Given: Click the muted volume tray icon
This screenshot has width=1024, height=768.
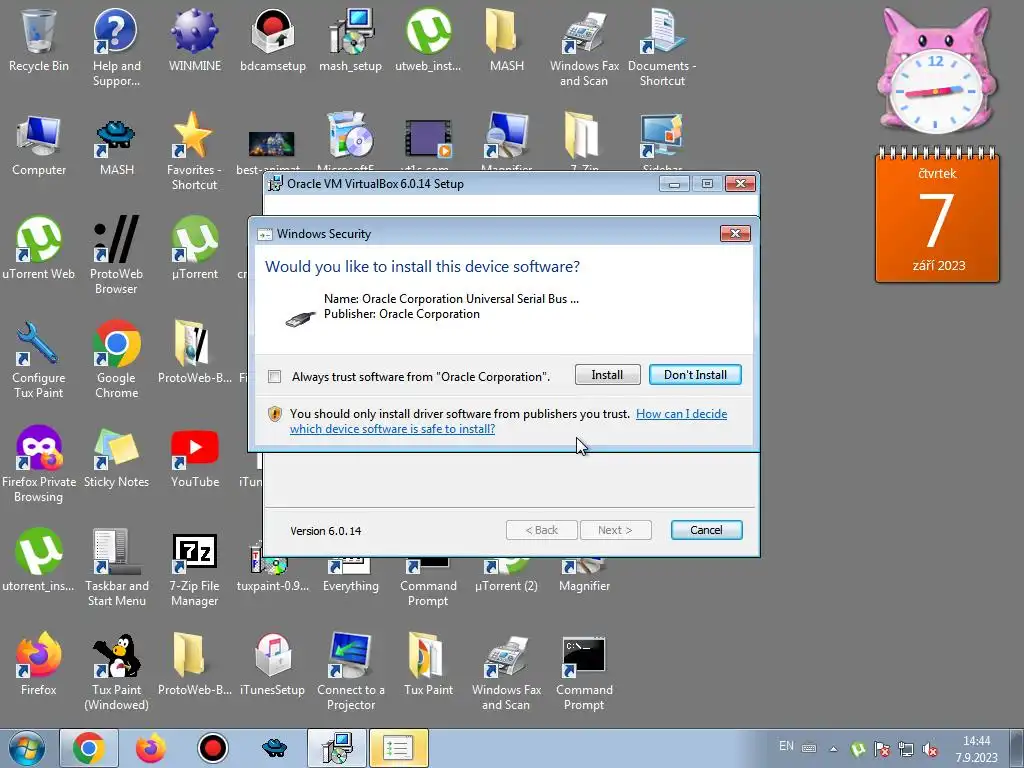Looking at the screenshot, I should (x=931, y=749).
